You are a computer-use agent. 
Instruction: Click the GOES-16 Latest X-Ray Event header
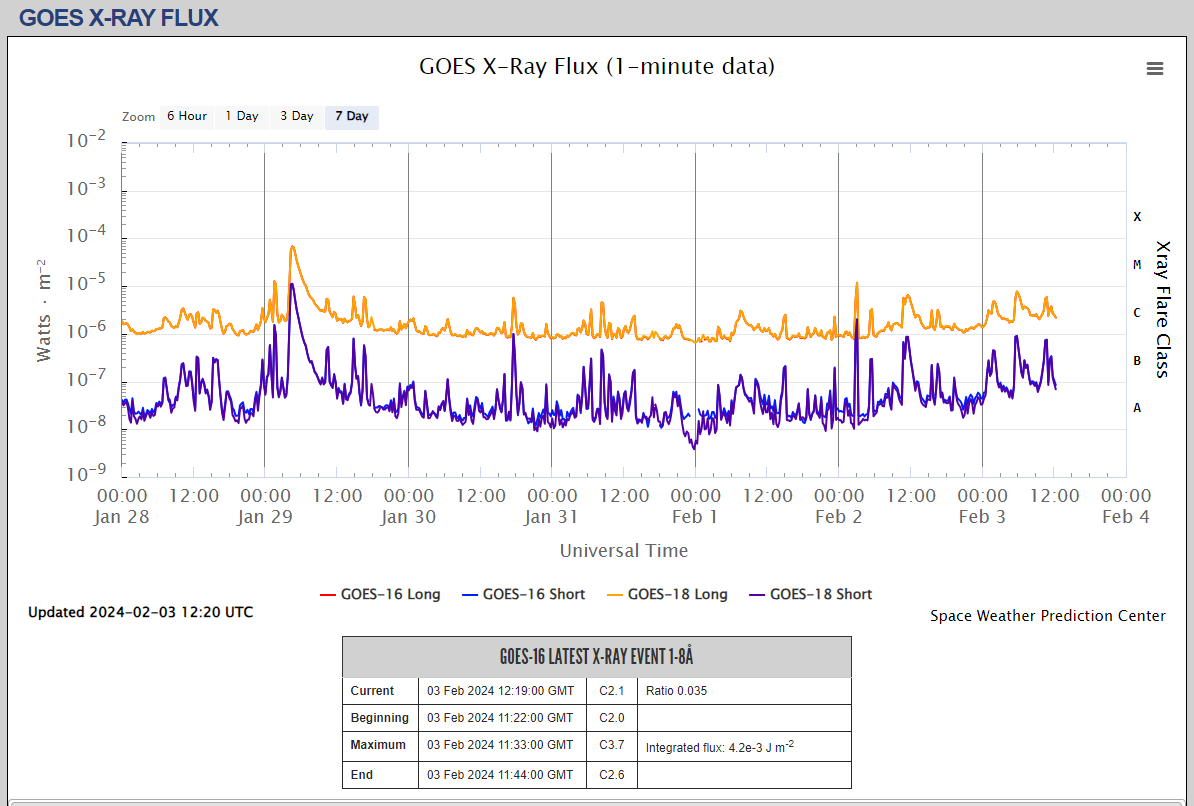(596, 657)
